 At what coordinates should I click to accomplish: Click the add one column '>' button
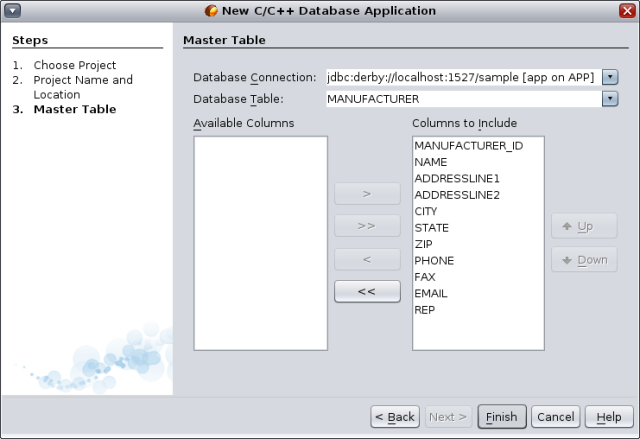(x=367, y=194)
